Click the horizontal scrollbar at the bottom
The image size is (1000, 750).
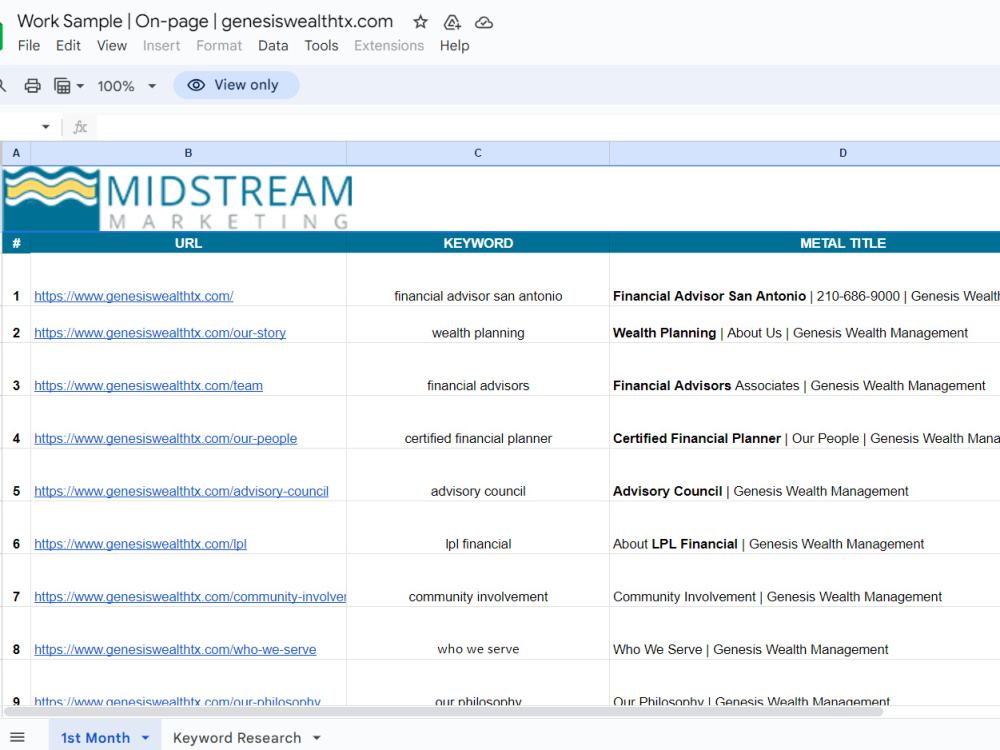coord(443,712)
